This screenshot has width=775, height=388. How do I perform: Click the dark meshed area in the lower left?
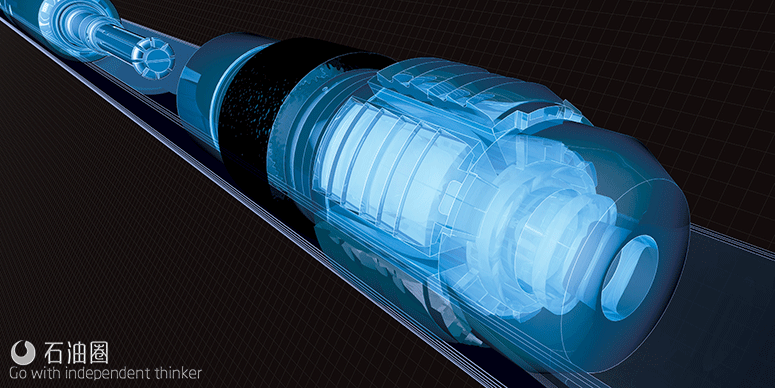pos(124,222)
